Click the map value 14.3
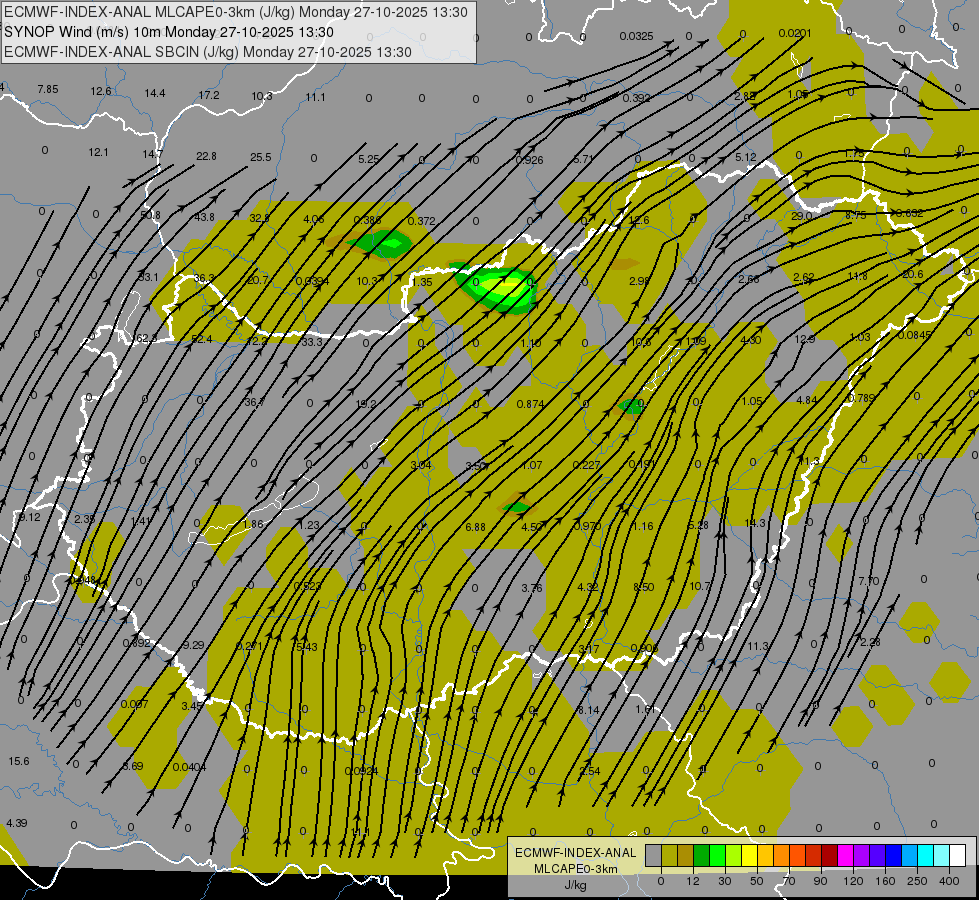Screen dimensions: 979x900 coord(755,523)
